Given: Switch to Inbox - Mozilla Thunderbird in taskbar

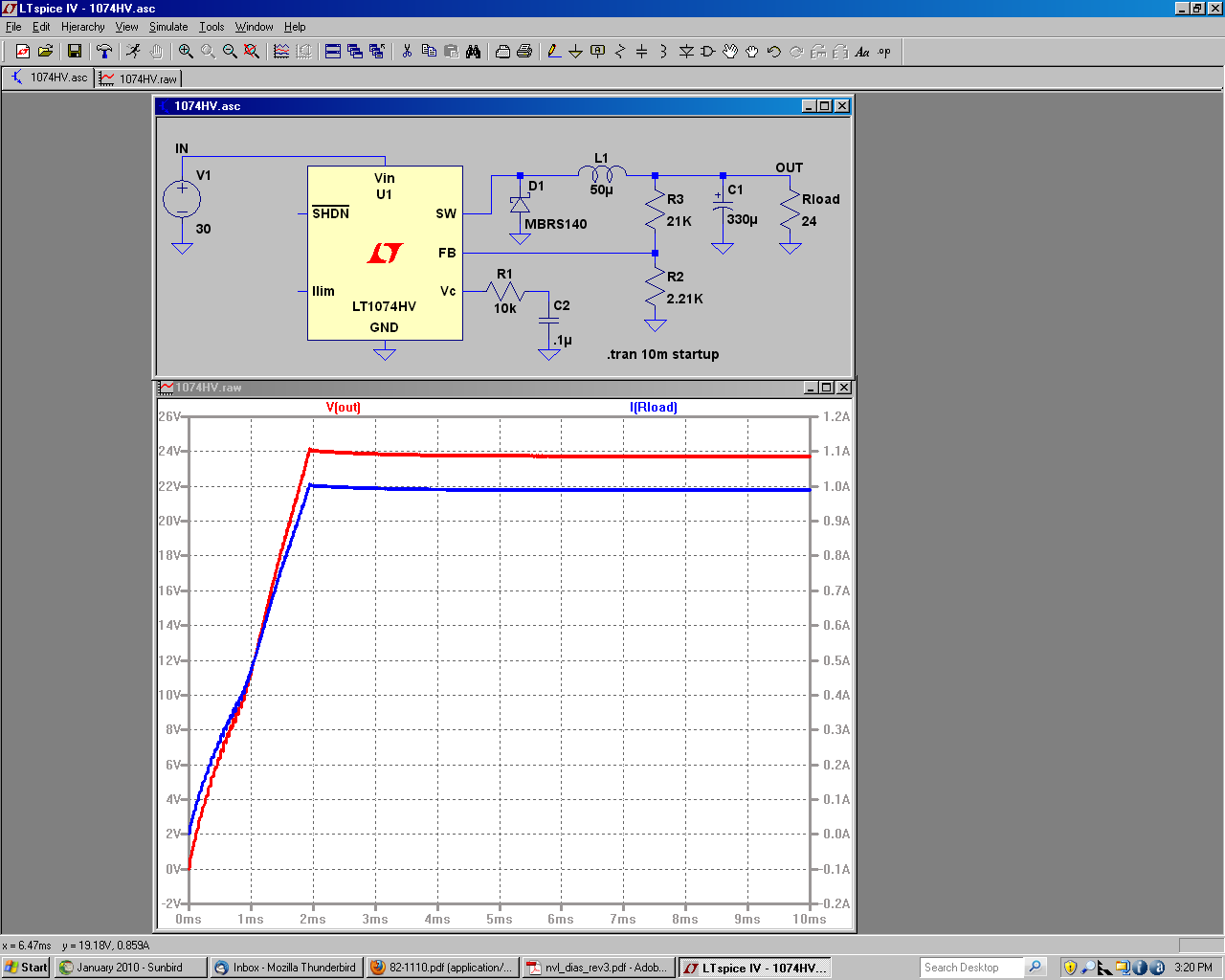Looking at the screenshot, I should tap(287, 968).
